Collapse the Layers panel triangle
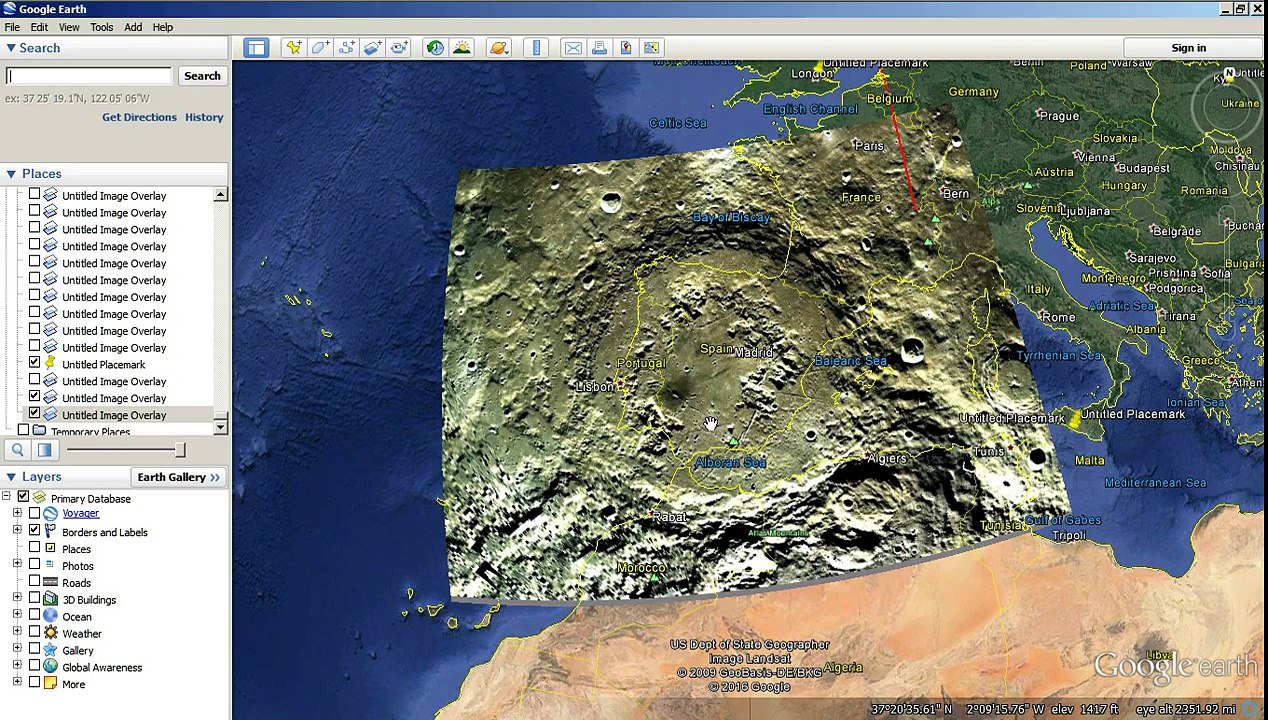1268x720 pixels. click(x=10, y=477)
